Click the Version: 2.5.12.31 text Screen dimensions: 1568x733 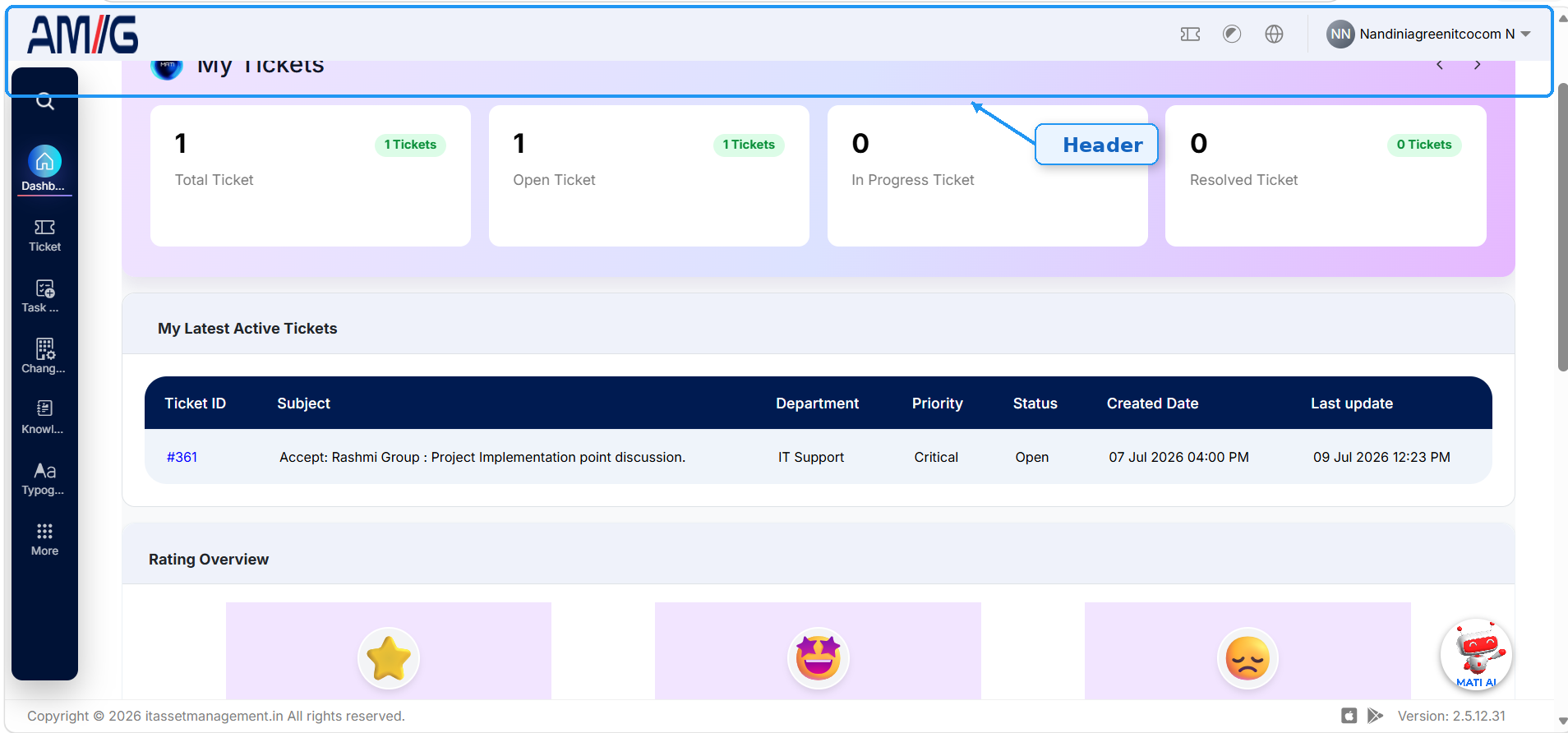point(1451,716)
